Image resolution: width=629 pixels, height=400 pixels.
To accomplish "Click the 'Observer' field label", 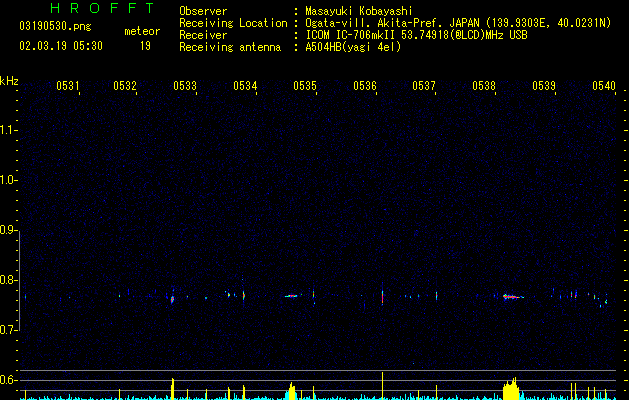I will (203, 11).
